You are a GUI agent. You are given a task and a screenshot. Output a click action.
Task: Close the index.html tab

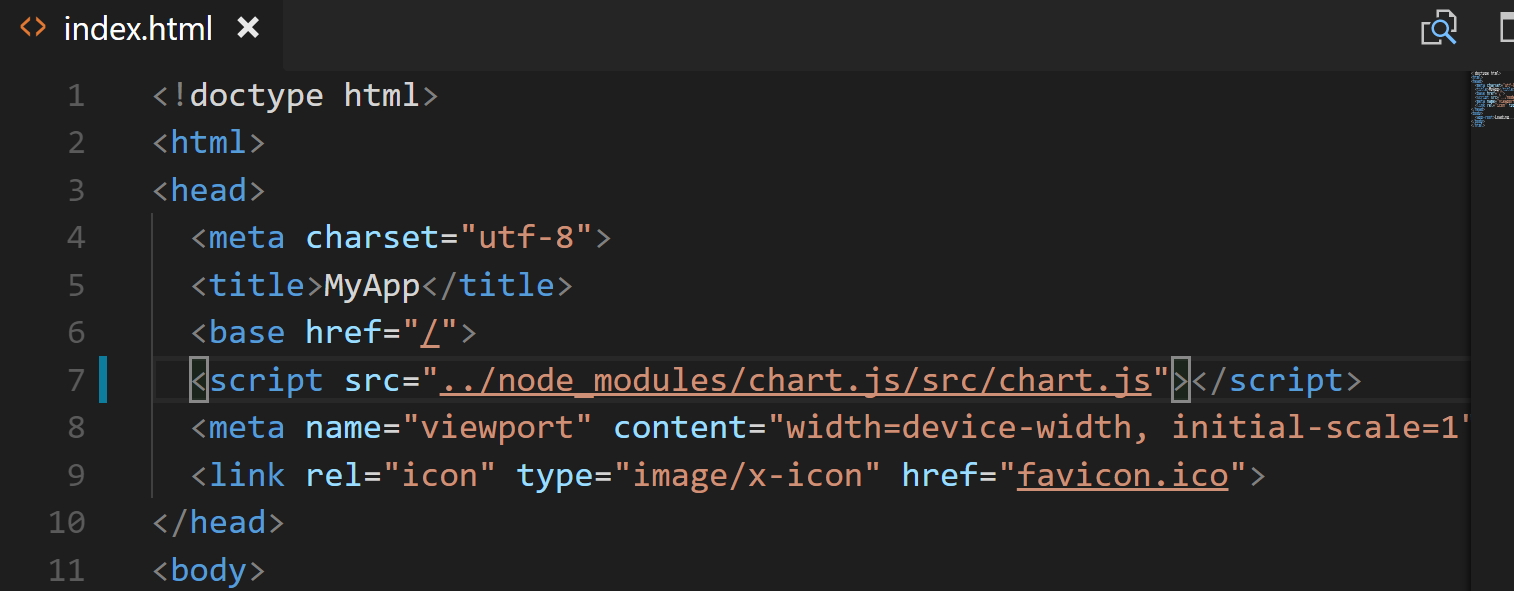click(247, 28)
